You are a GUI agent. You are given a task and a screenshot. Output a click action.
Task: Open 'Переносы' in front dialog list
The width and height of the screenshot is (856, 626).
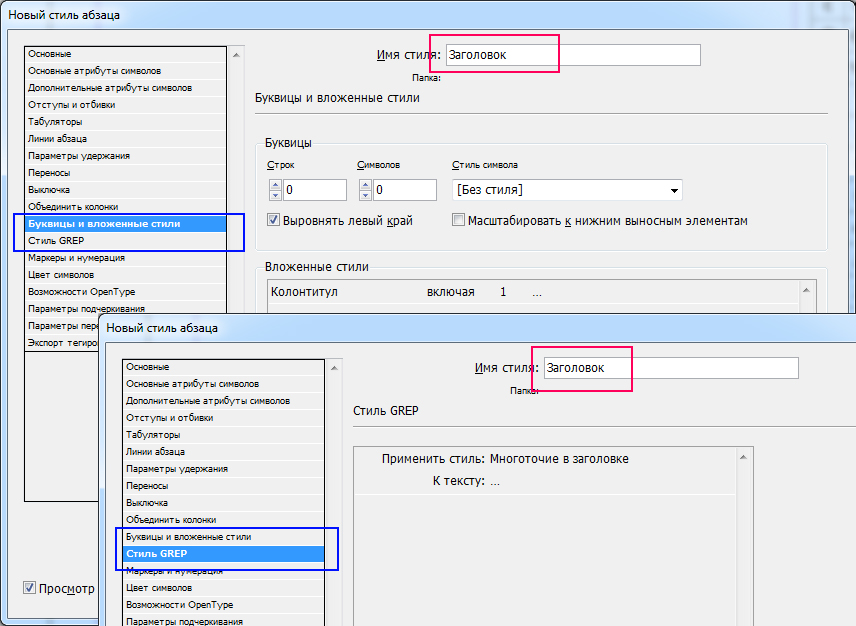coord(224,485)
